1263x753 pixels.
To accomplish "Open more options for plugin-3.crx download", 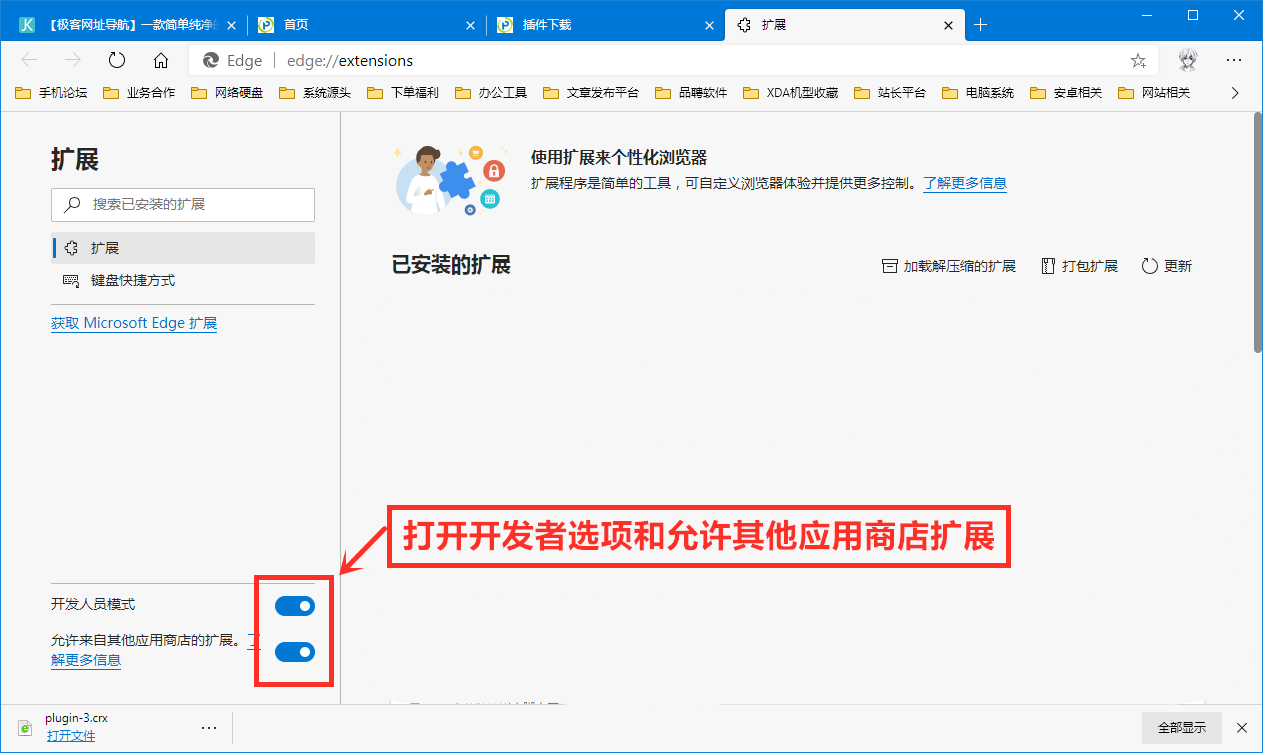I will point(209,728).
